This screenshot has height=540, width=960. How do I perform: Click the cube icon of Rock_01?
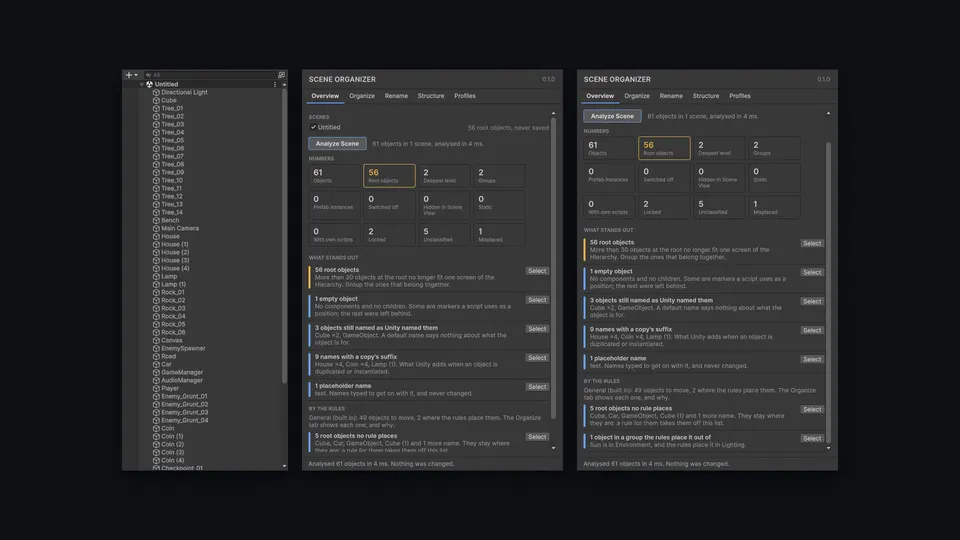point(156,292)
